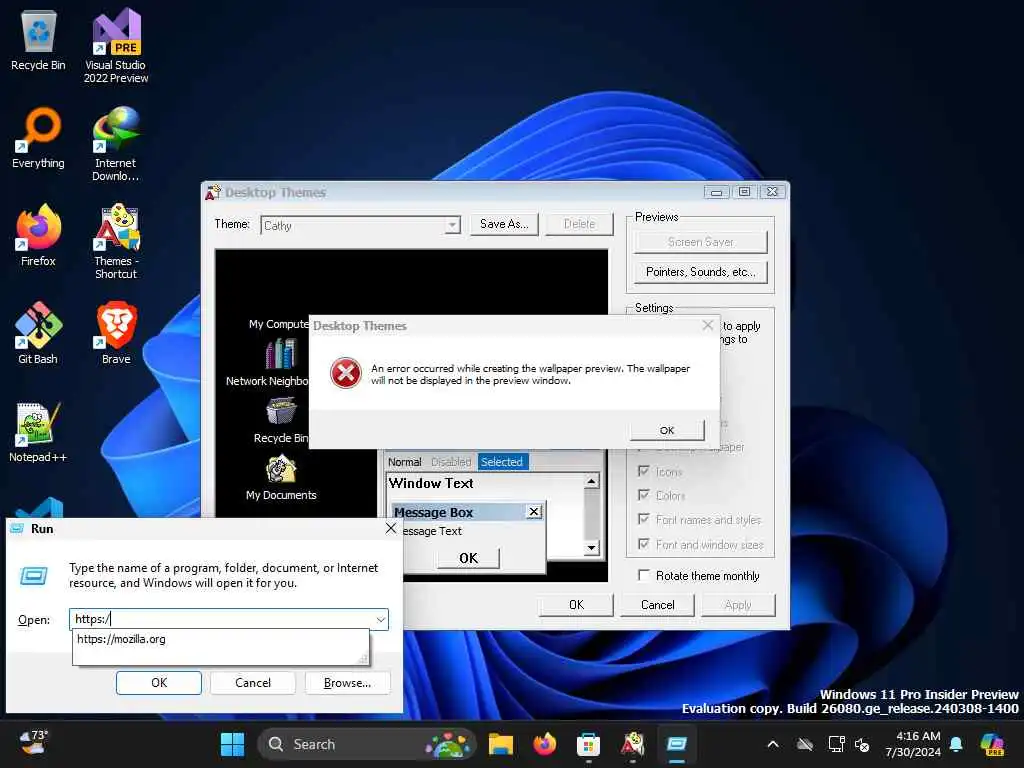Image resolution: width=1024 pixels, height=768 pixels.
Task: Click Cancel in the Run dialog
Action: point(253,682)
